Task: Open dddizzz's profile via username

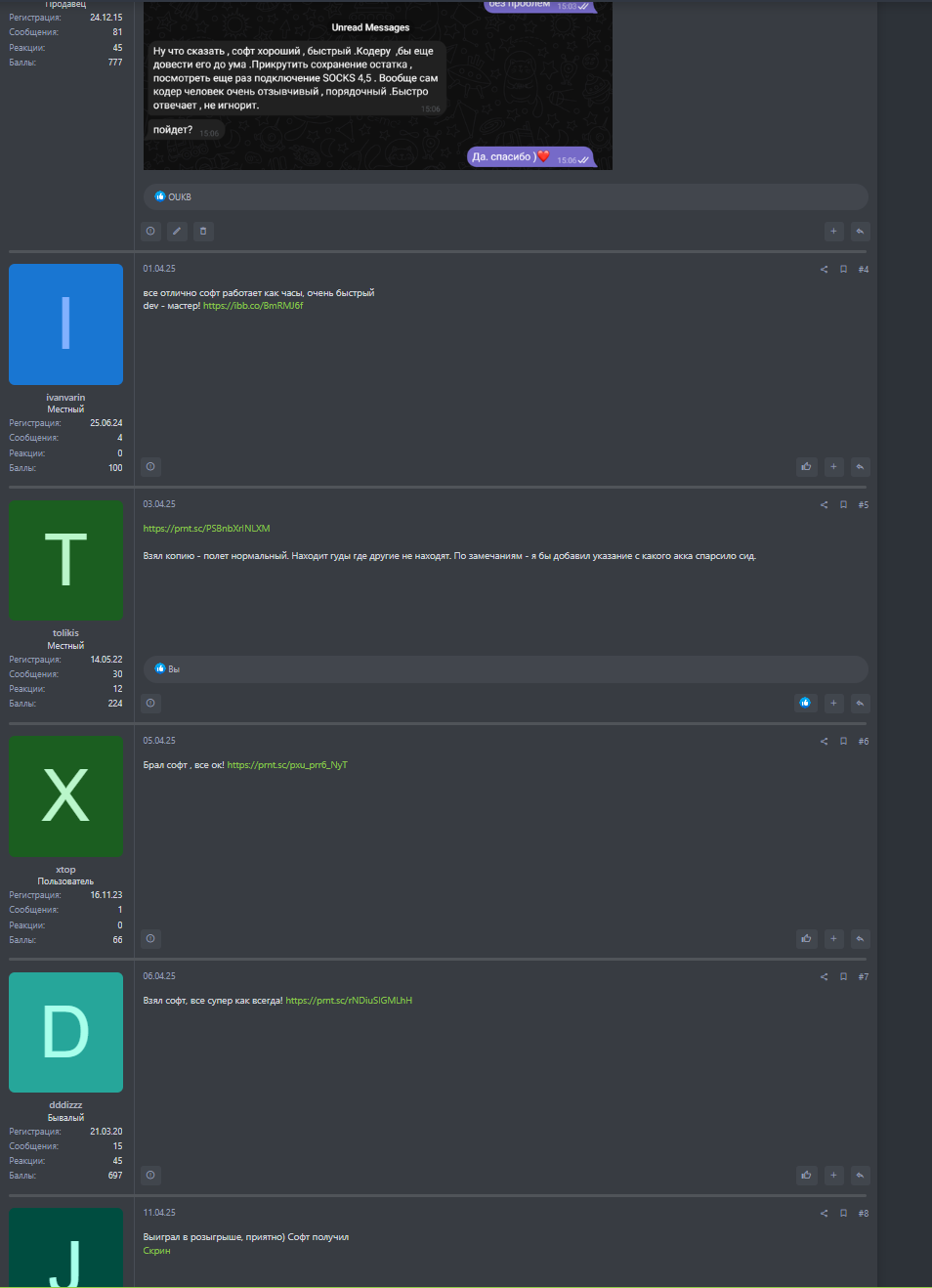Action: tap(65, 1105)
